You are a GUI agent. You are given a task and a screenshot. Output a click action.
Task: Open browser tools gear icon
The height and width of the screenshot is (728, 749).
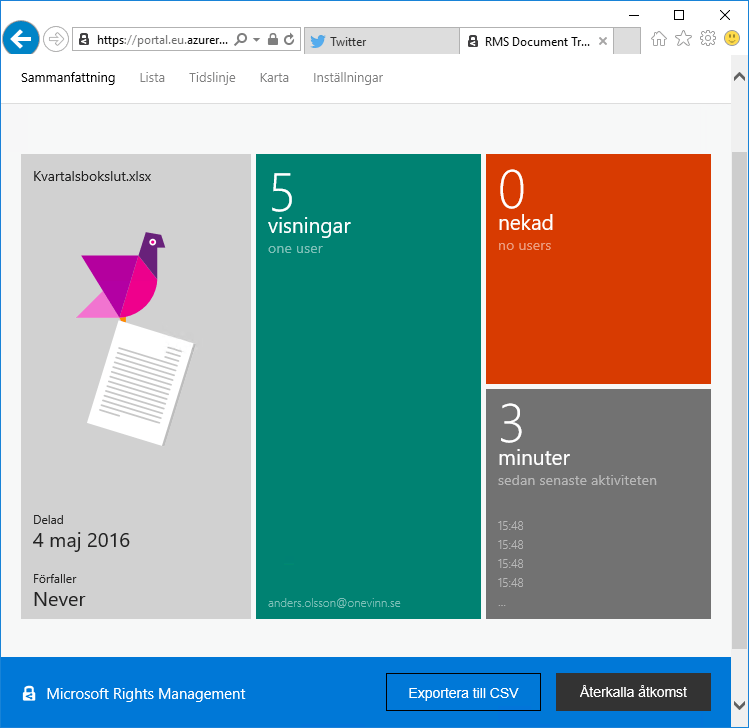(708, 39)
